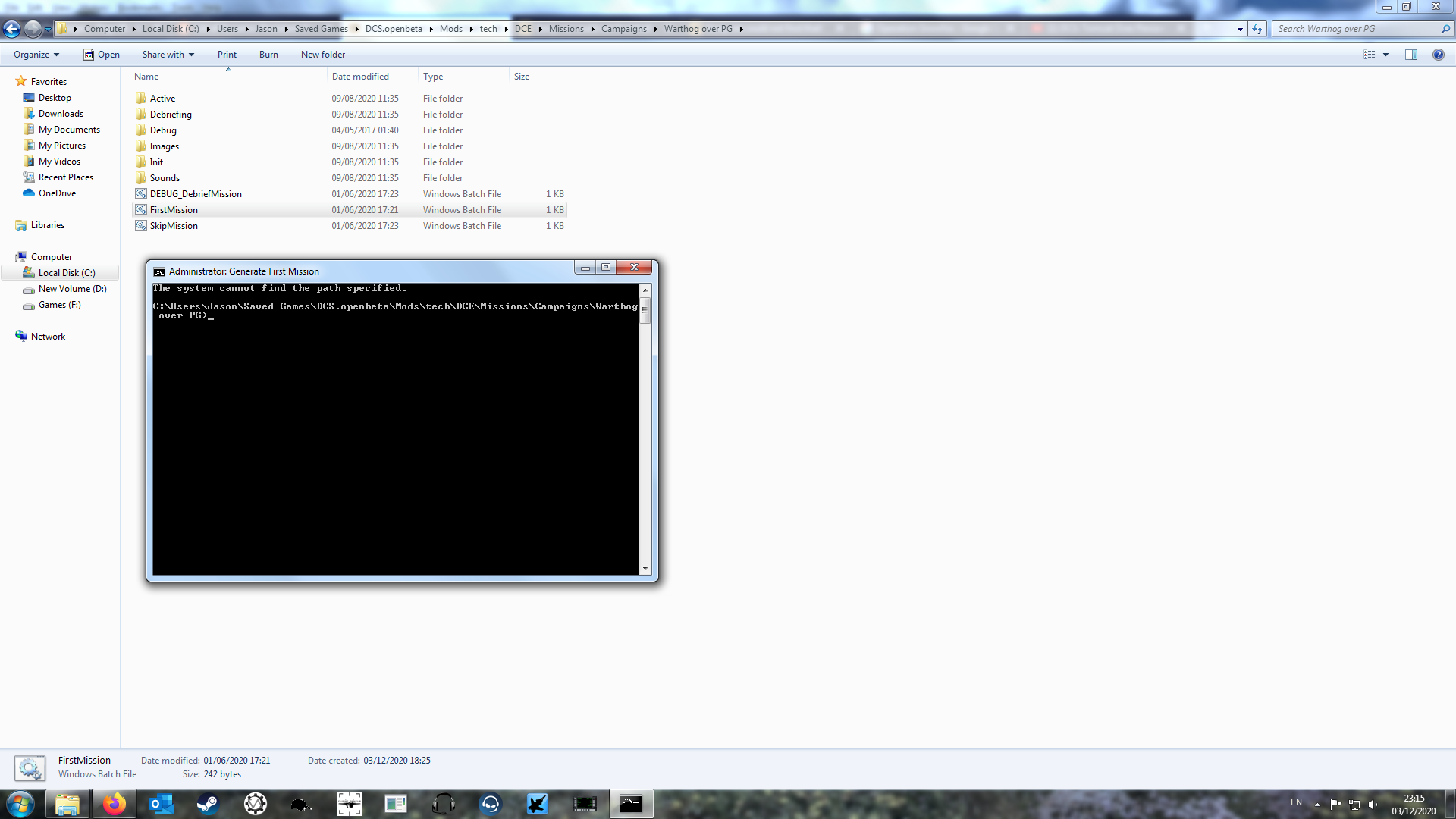This screenshot has height=819, width=1456.
Task: Open the Windows Start button
Action: tap(20, 804)
